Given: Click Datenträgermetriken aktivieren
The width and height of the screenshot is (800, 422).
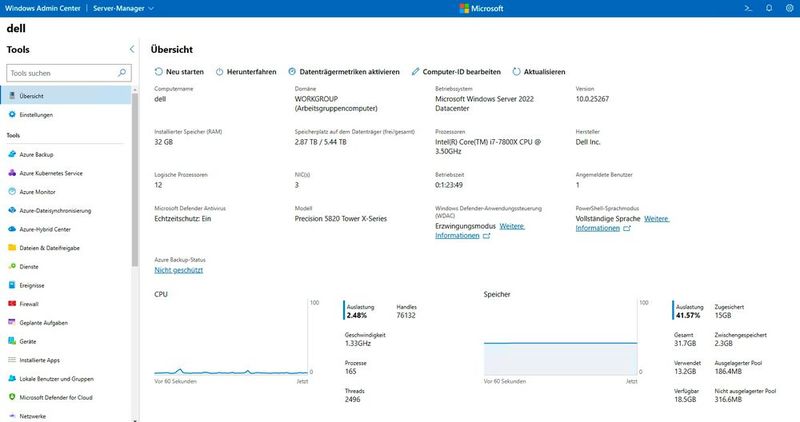Looking at the screenshot, I should 344,72.
